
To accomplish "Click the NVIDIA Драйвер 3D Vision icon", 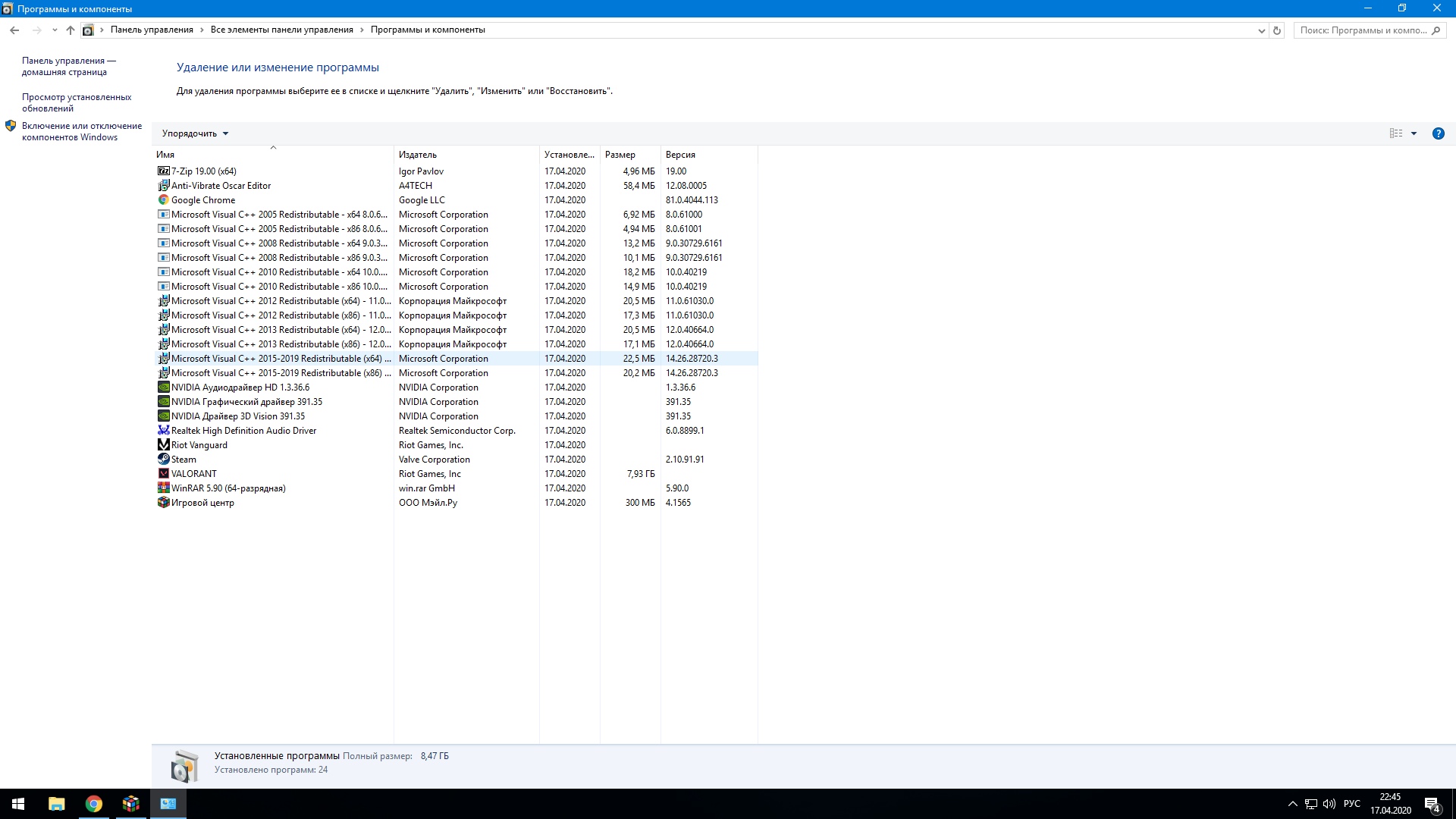I will pos(163,416).
